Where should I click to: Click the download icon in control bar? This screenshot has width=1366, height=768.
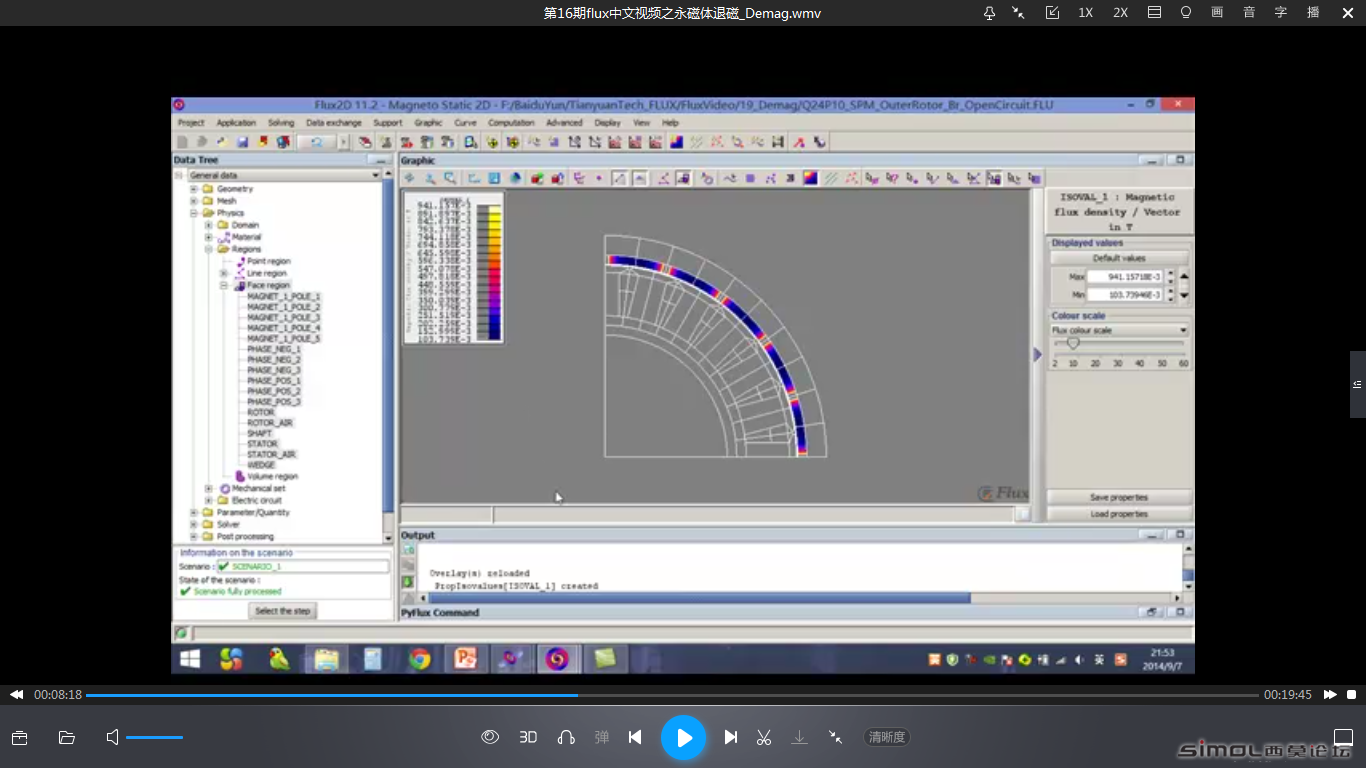click(799, 737)
